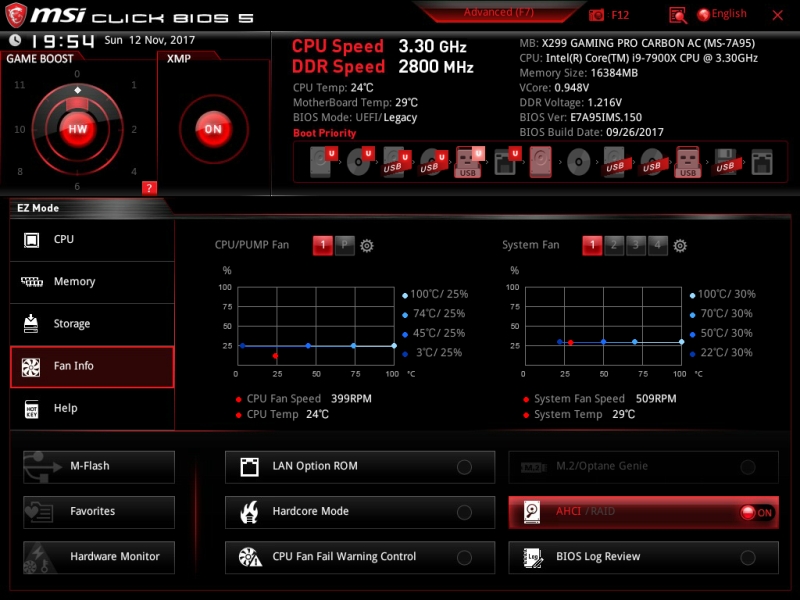This screenshot has width=800, height=600.
Task: Select System Fan 1 button
Action: coord(592,245)
